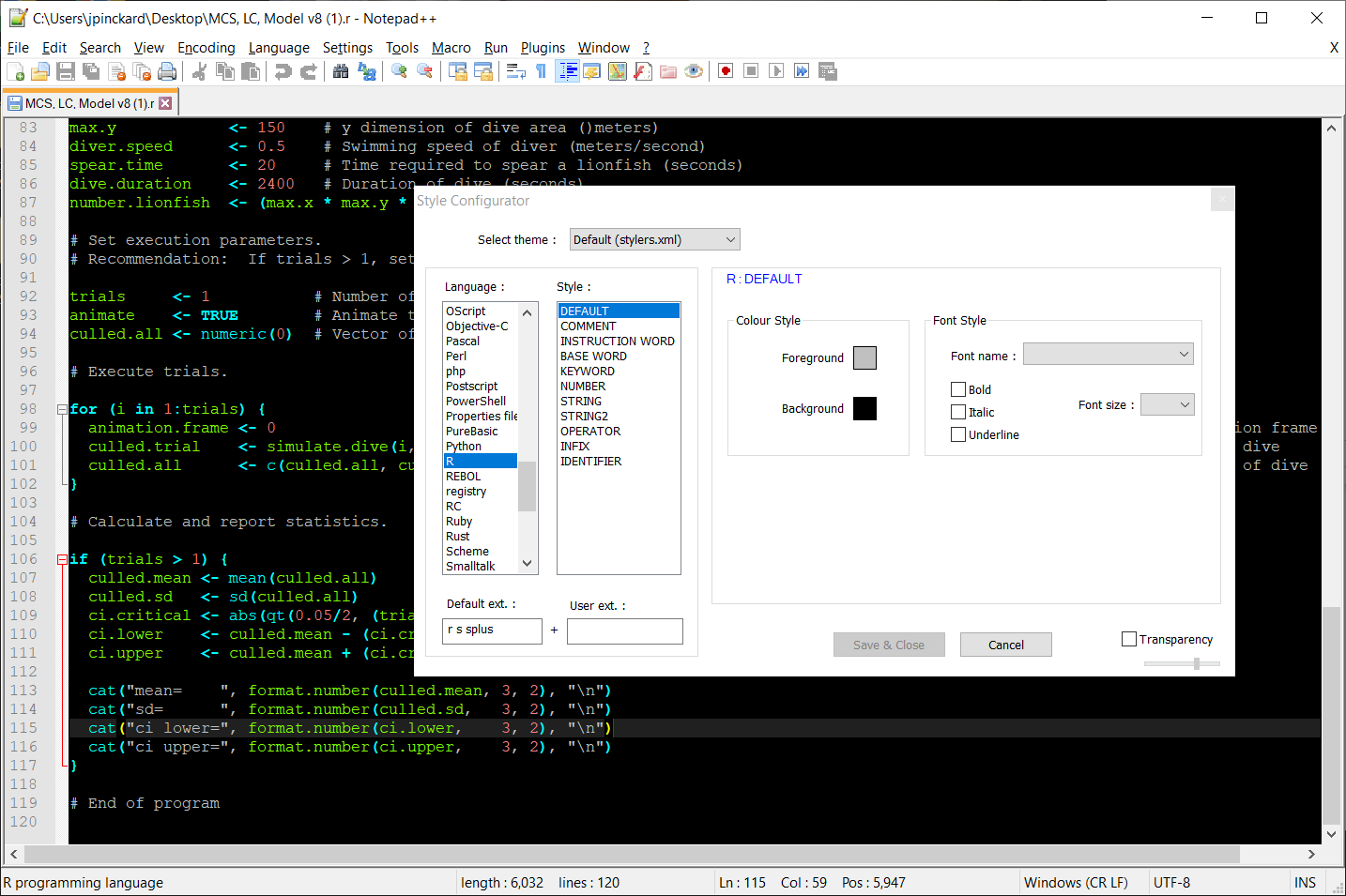Click the Close All toolbar icon
The image size is (1346, 896).
pyautogui.click(x=142, y=71)
